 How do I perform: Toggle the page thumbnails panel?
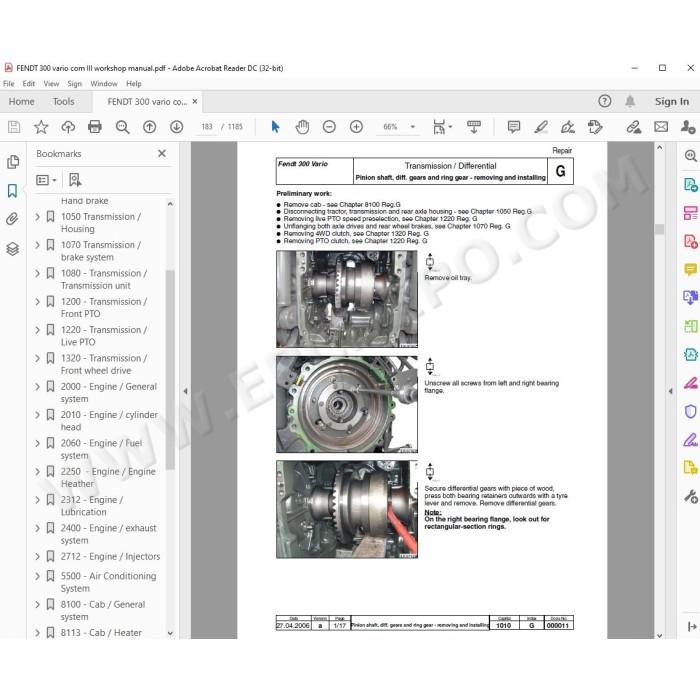coord(12,162)
